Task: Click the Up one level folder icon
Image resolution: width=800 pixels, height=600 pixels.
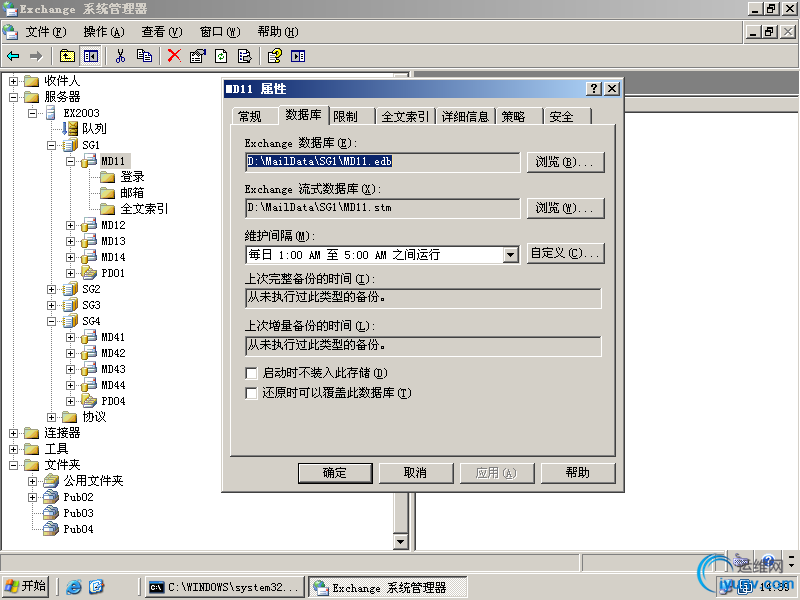Action: 67,56
